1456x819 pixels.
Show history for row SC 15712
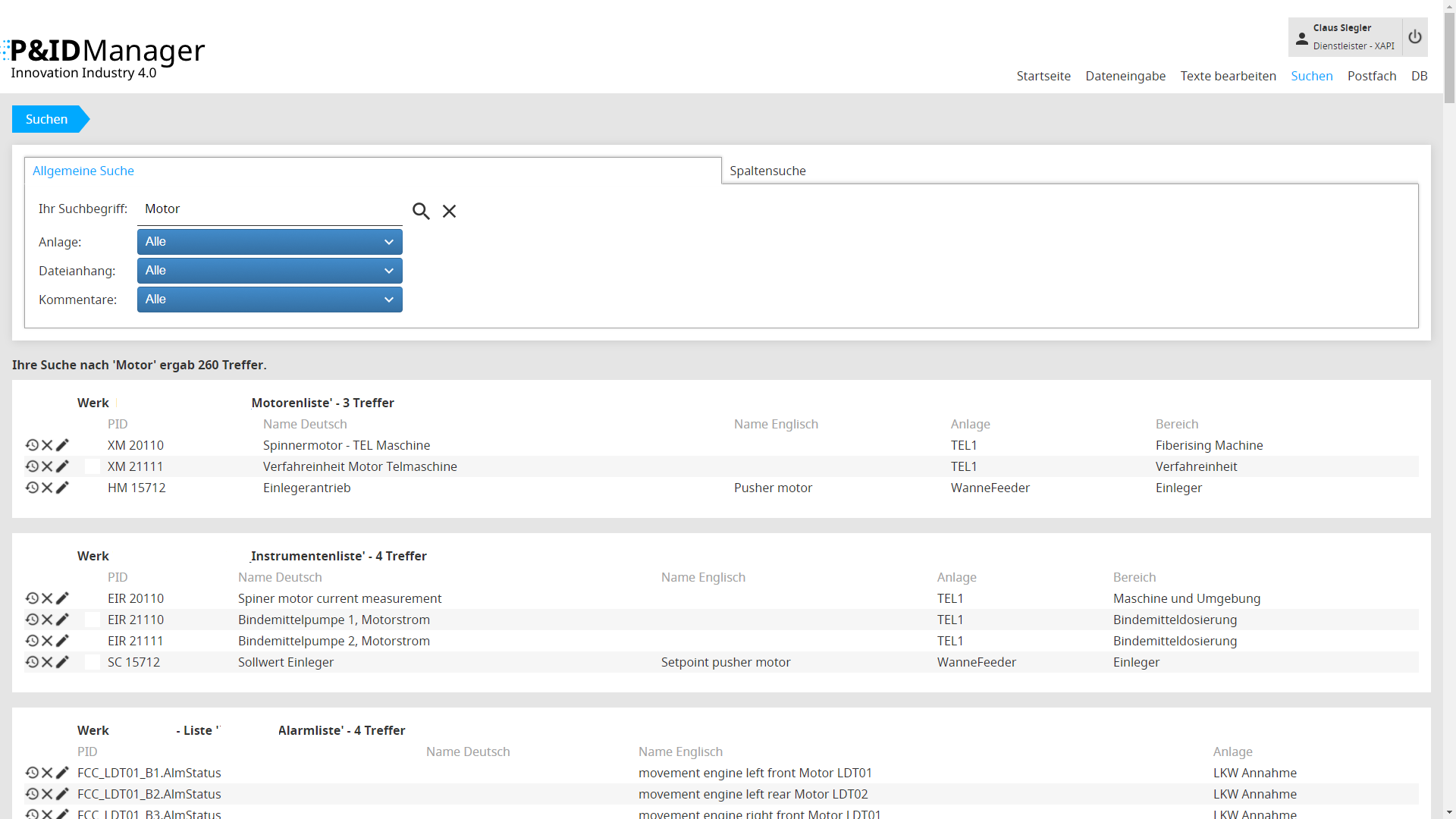(32, 662)
